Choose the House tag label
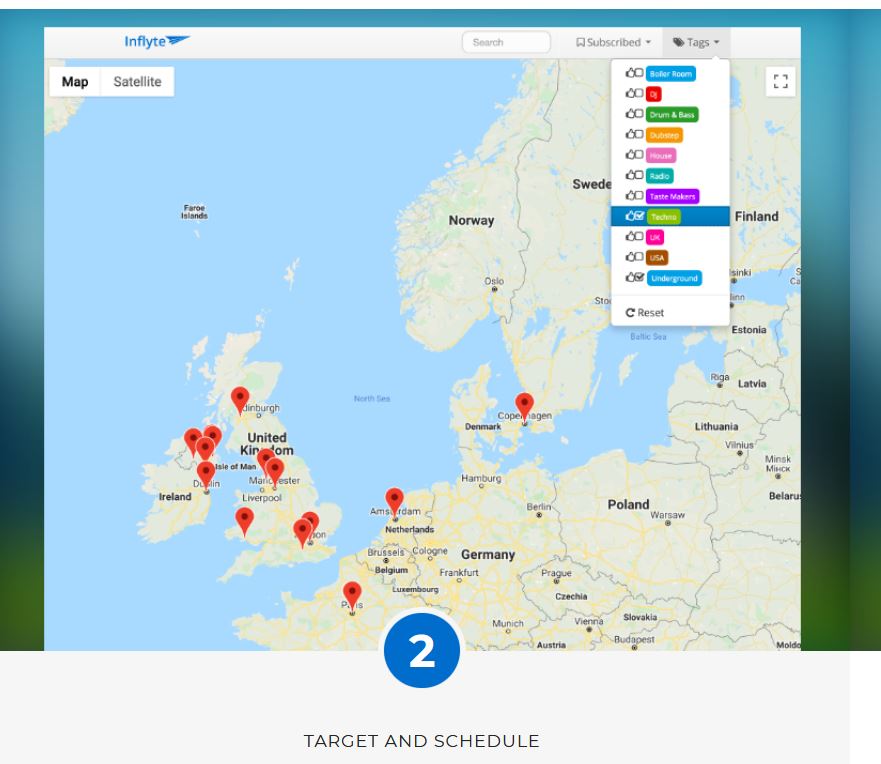This screenshot has width=881, height=764. click(x=661, y=156)
